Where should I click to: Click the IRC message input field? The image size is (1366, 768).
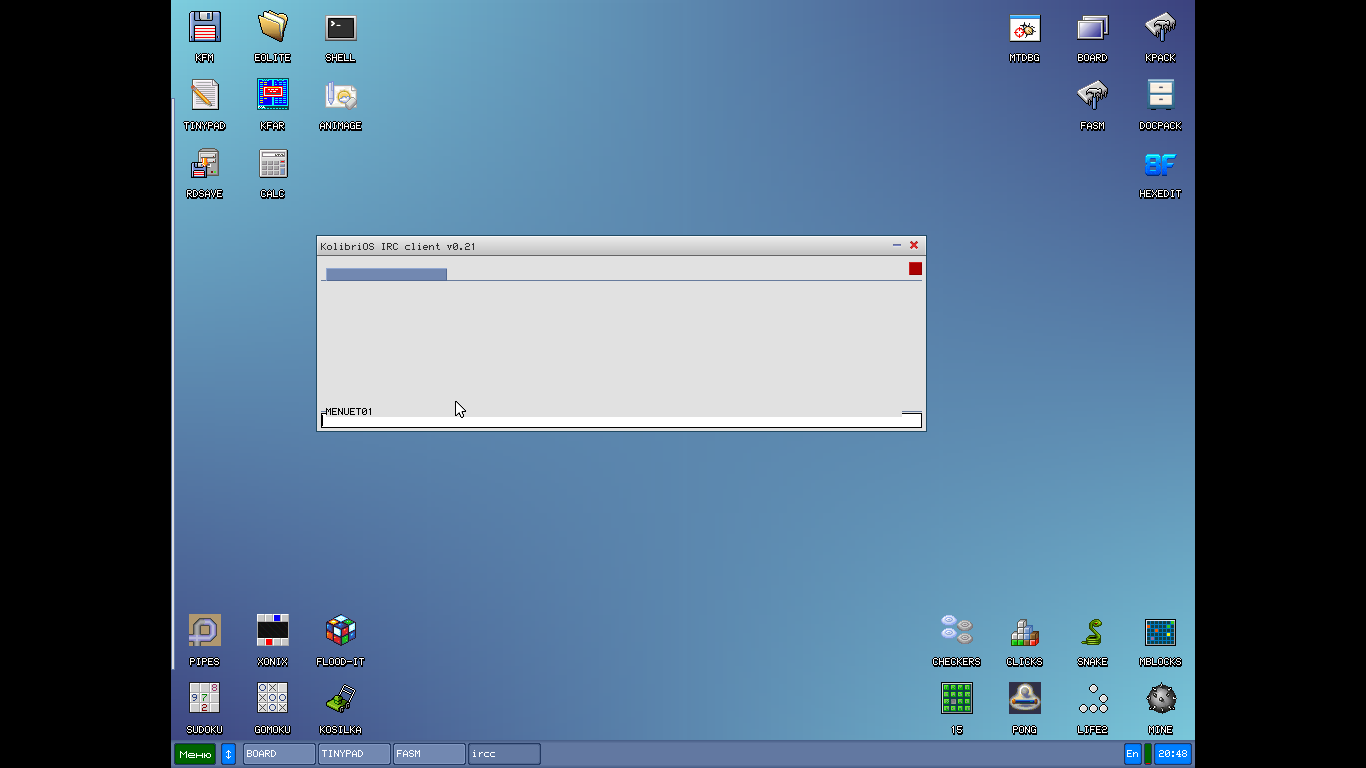[x=620, y=421]
